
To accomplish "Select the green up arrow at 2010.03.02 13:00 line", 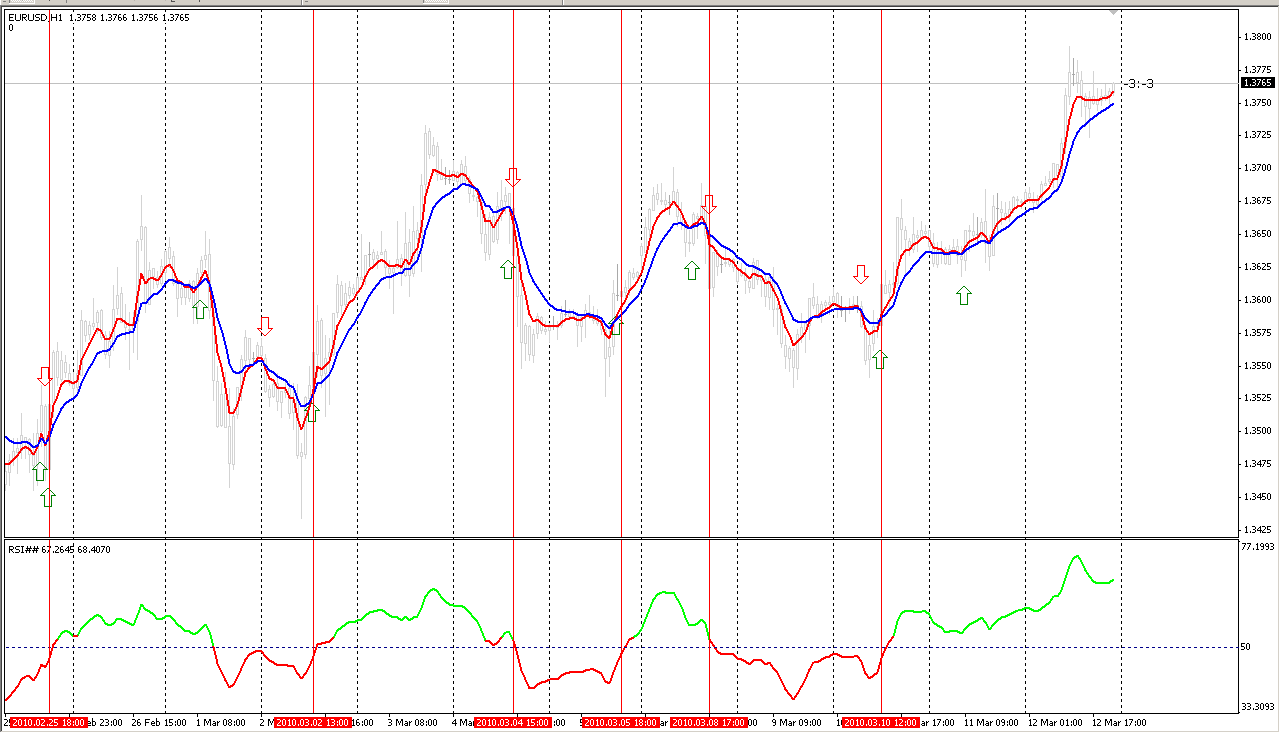I will click(x=311, y=411).
